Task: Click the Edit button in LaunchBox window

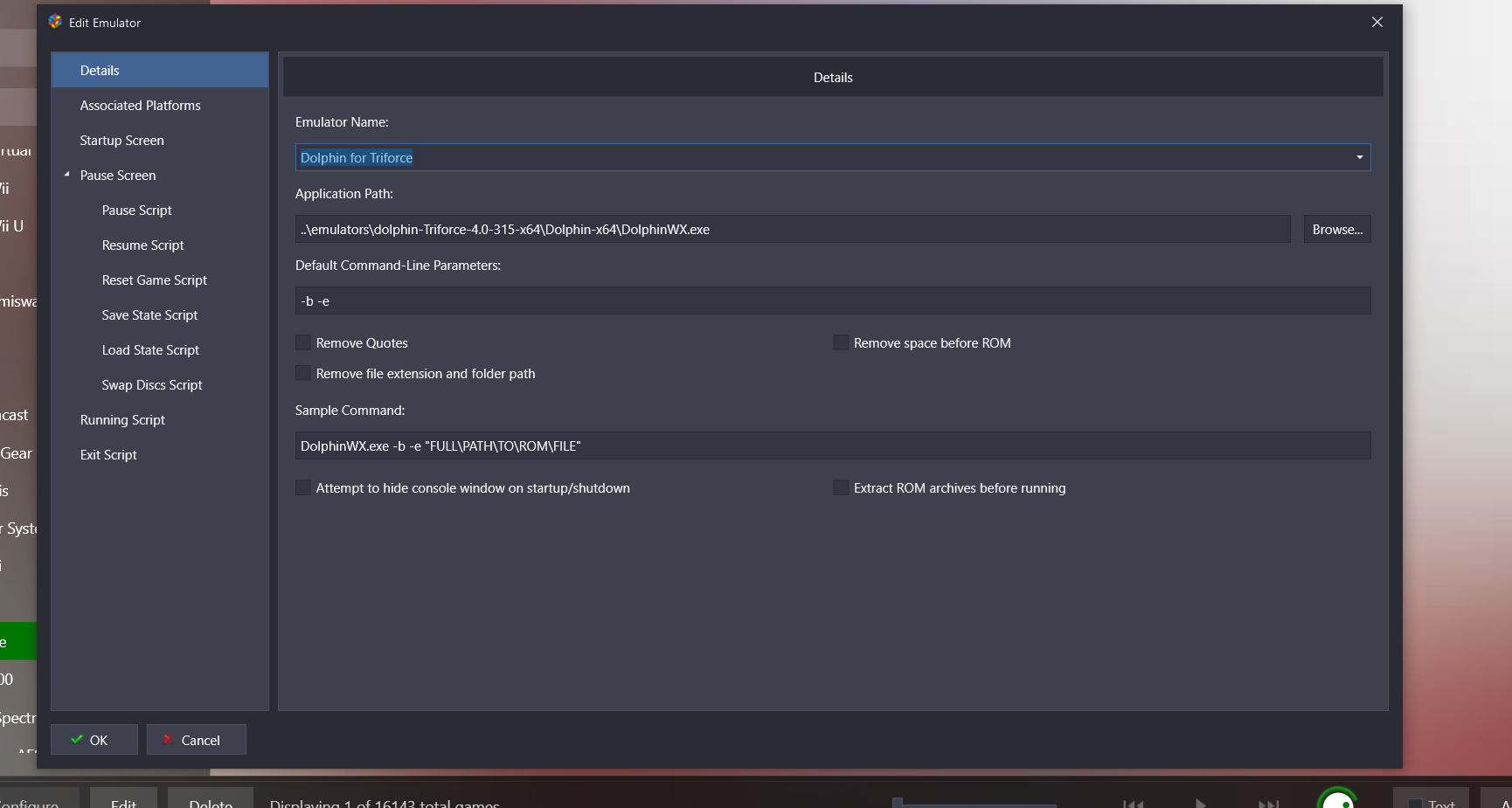Action: tap(123, 799)
